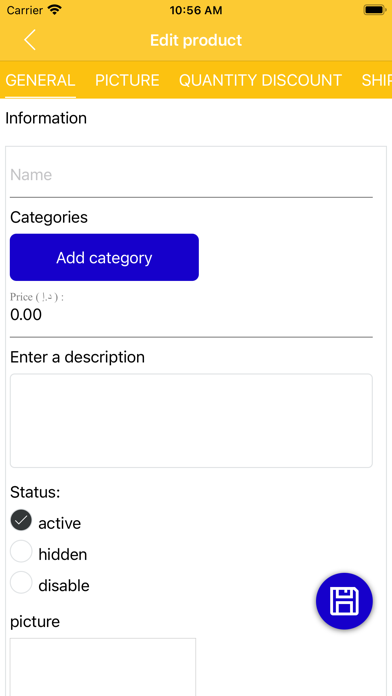Click inside the description text area
392x696 pixels.
pyautogui.click(x=191, y=421)
